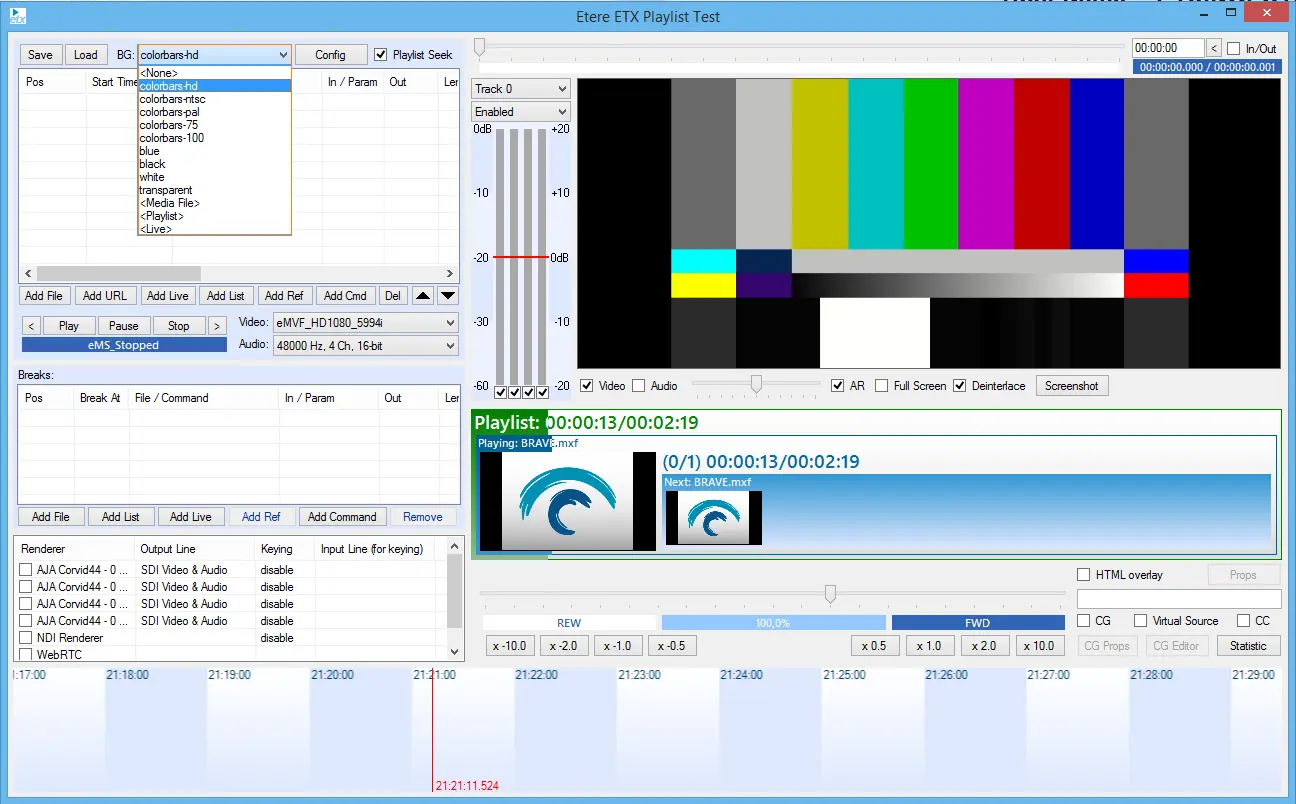Click the Add URL button
The width and height of the screenshot is (1296, 804).
click(x=105, y=296)
